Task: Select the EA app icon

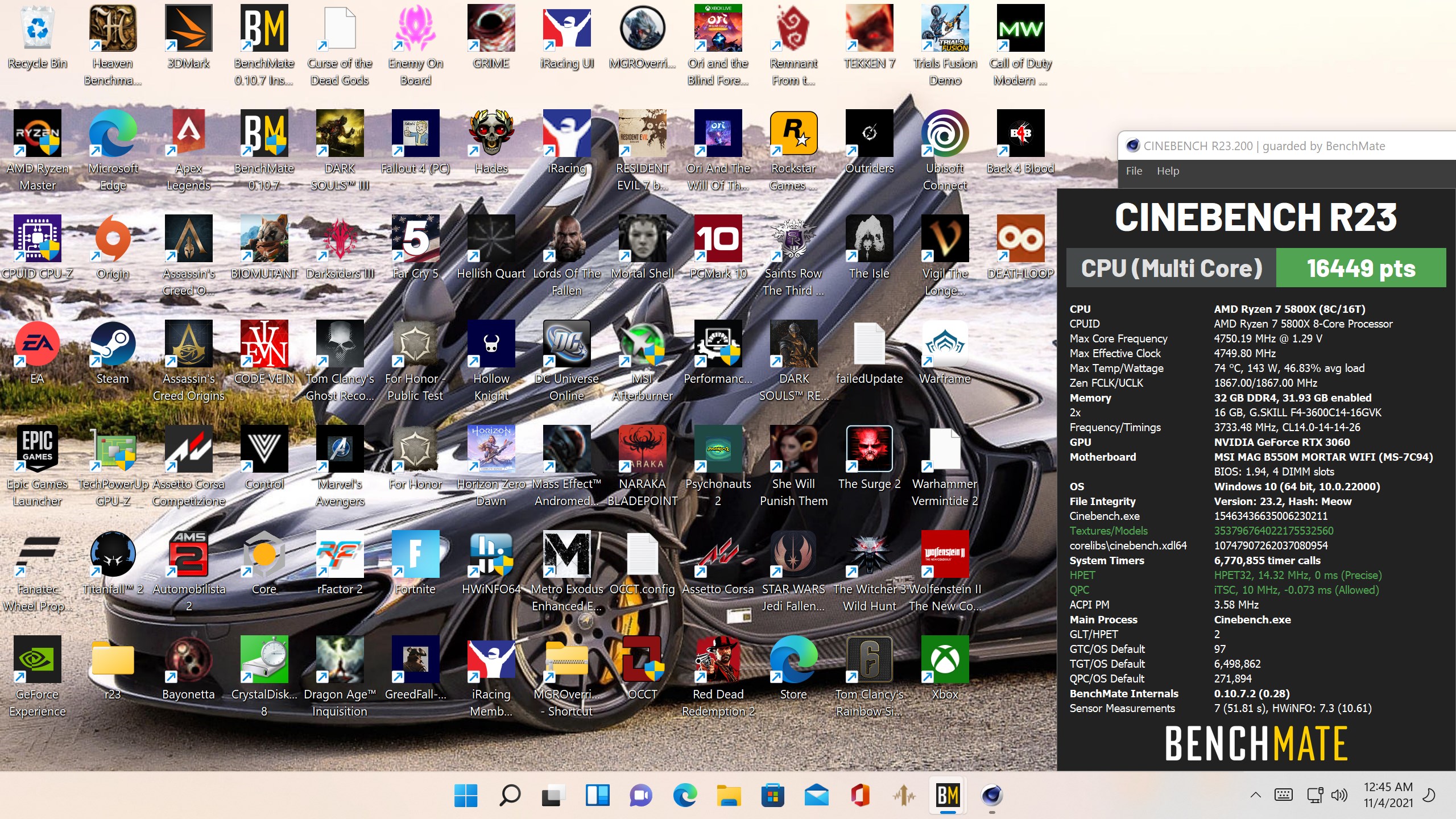Action: (x=38, y=353)
